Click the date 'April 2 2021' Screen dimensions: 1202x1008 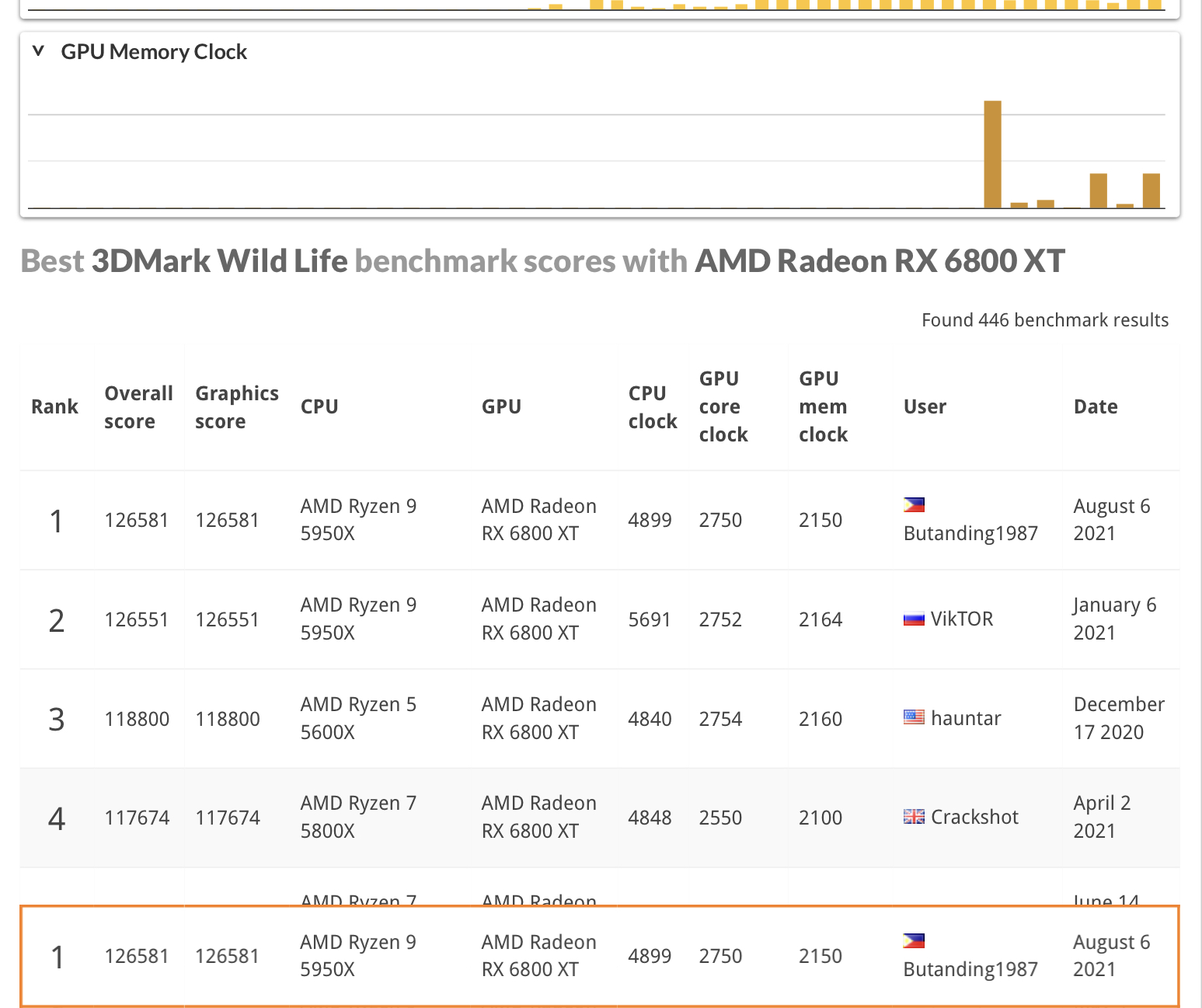pos(1102,817)
